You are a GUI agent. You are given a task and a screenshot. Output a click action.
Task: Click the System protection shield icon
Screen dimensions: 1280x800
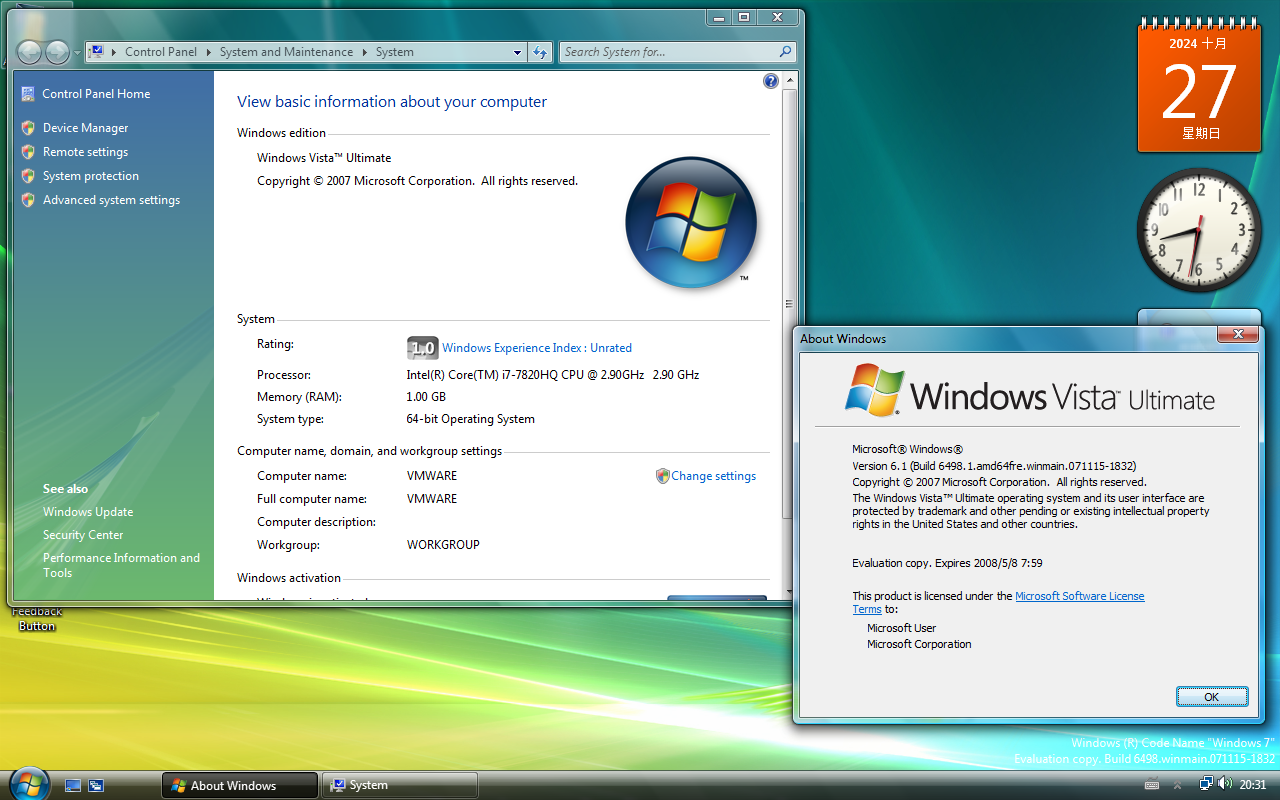[28, 176]
